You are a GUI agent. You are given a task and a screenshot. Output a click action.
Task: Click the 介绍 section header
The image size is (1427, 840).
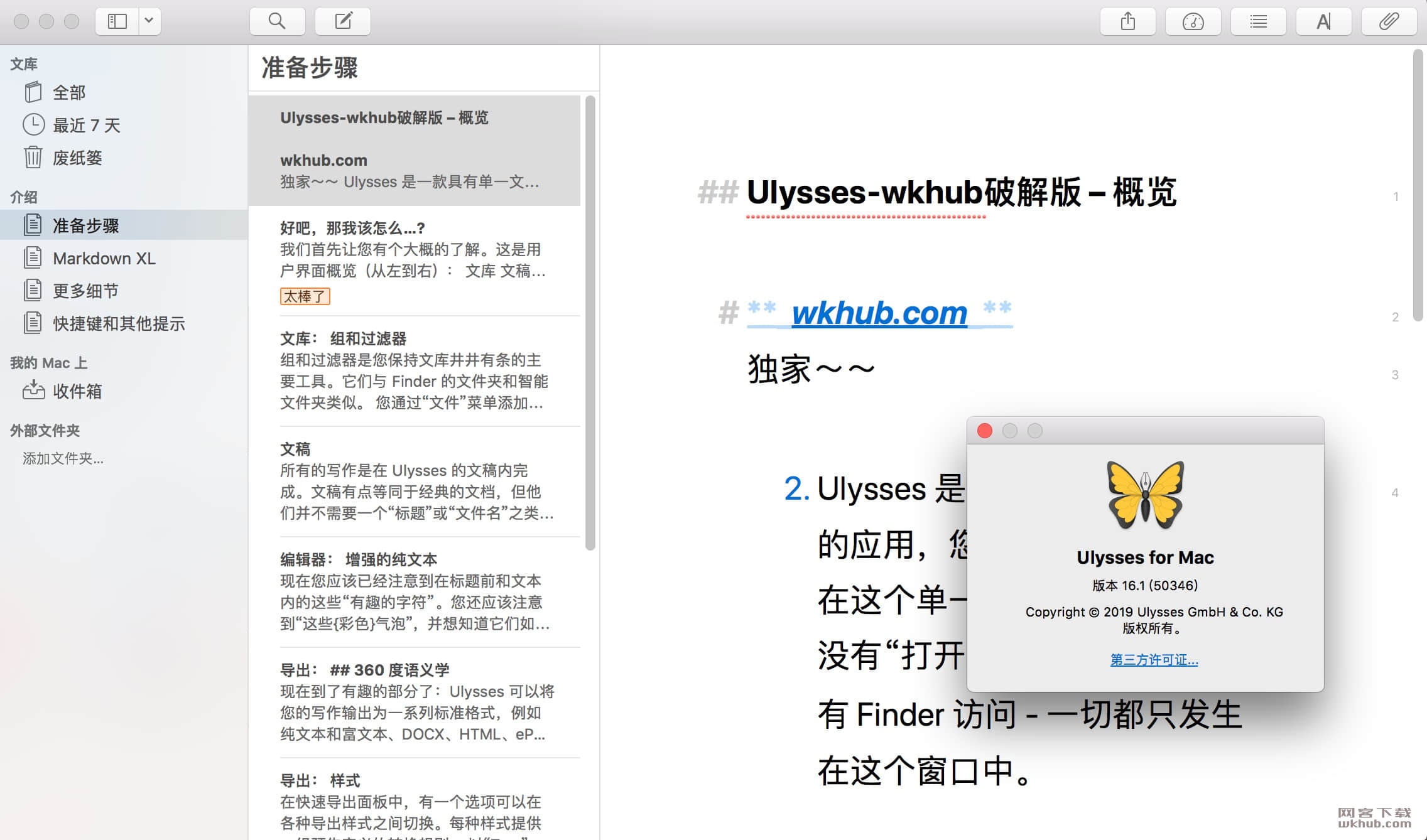pyautogui.click(x=24, y=197)
